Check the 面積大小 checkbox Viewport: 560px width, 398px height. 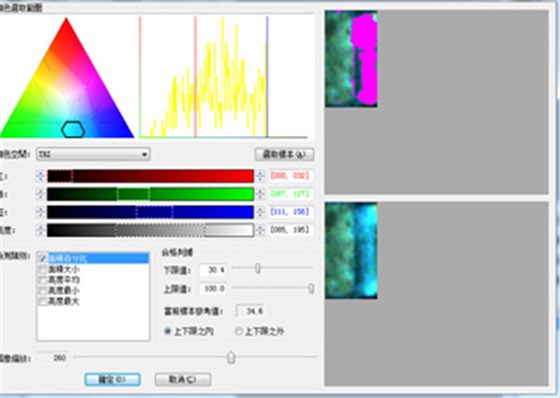(43, 269)
